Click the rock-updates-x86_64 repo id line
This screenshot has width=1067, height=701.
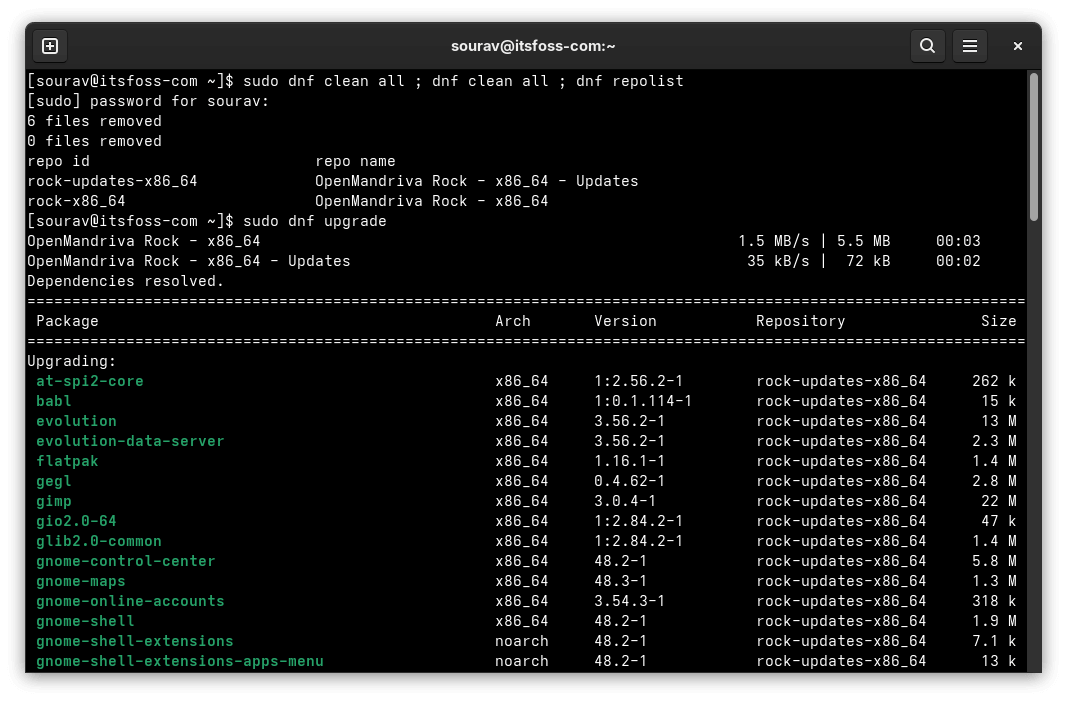112,181
